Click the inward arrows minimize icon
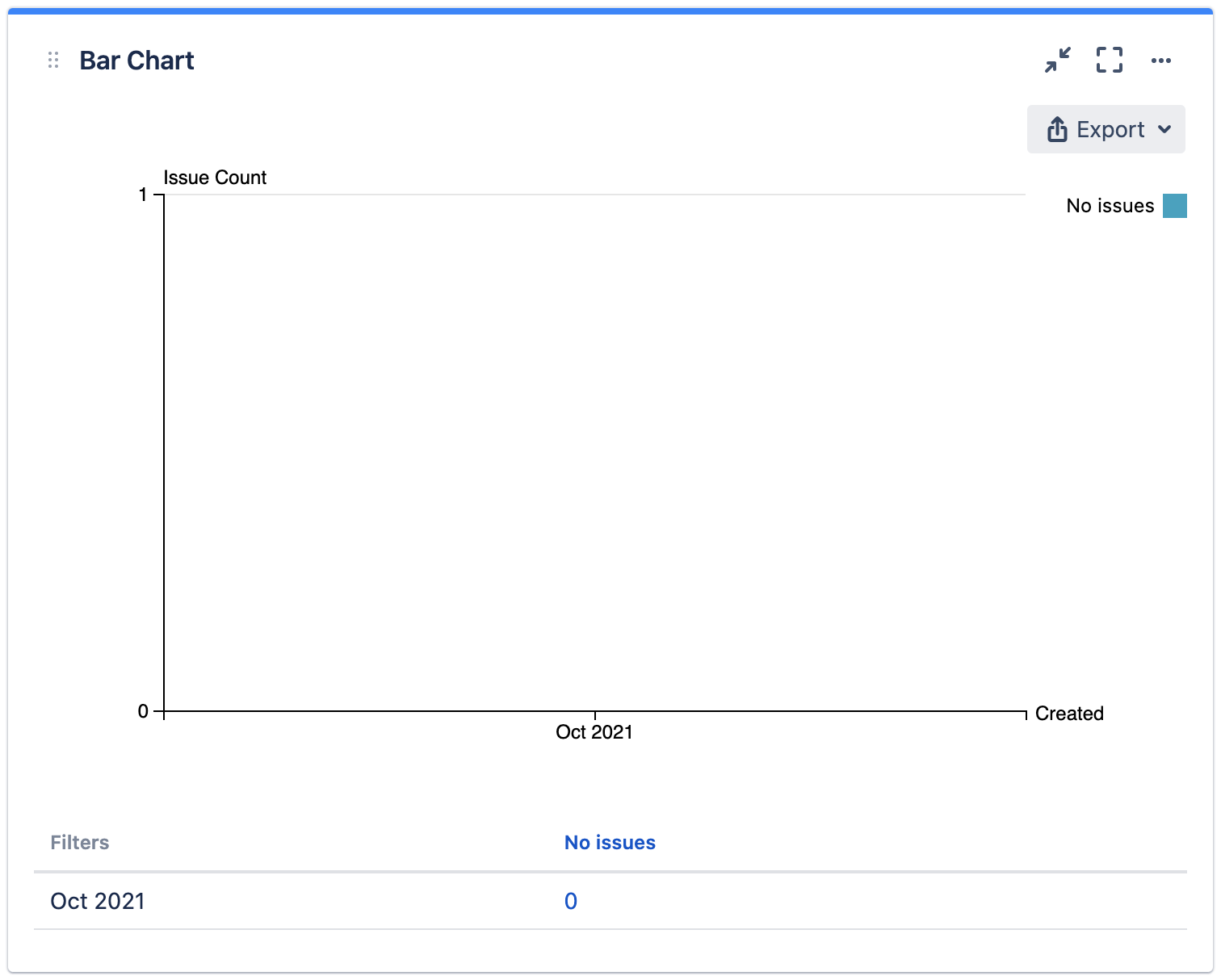The width and height of the screenshot is (1221, 980). [x=1056, y=61]
